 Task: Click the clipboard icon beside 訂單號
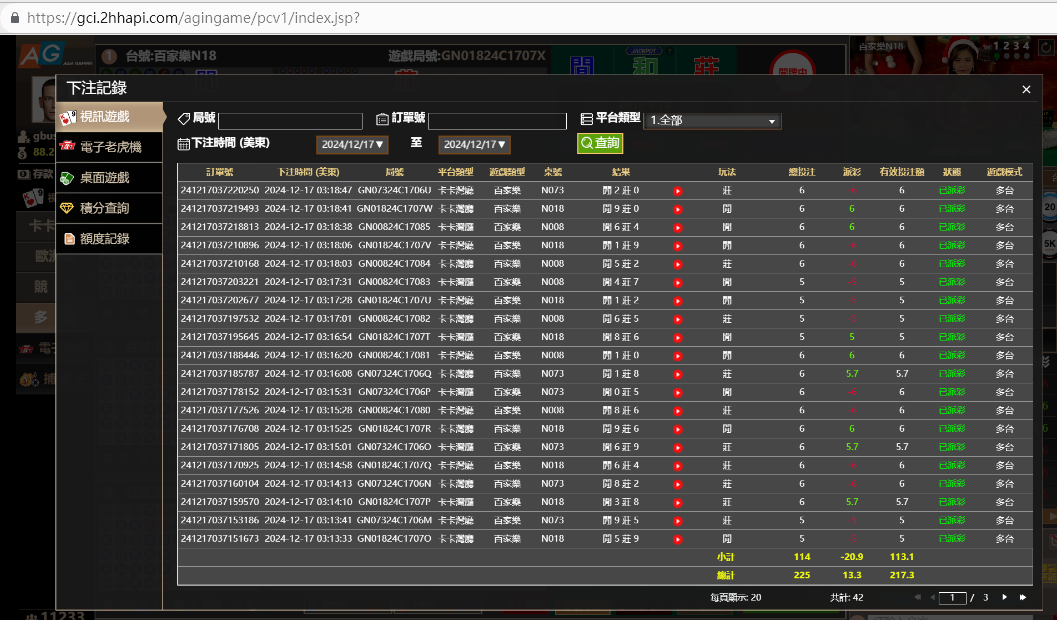click(382, 119)
